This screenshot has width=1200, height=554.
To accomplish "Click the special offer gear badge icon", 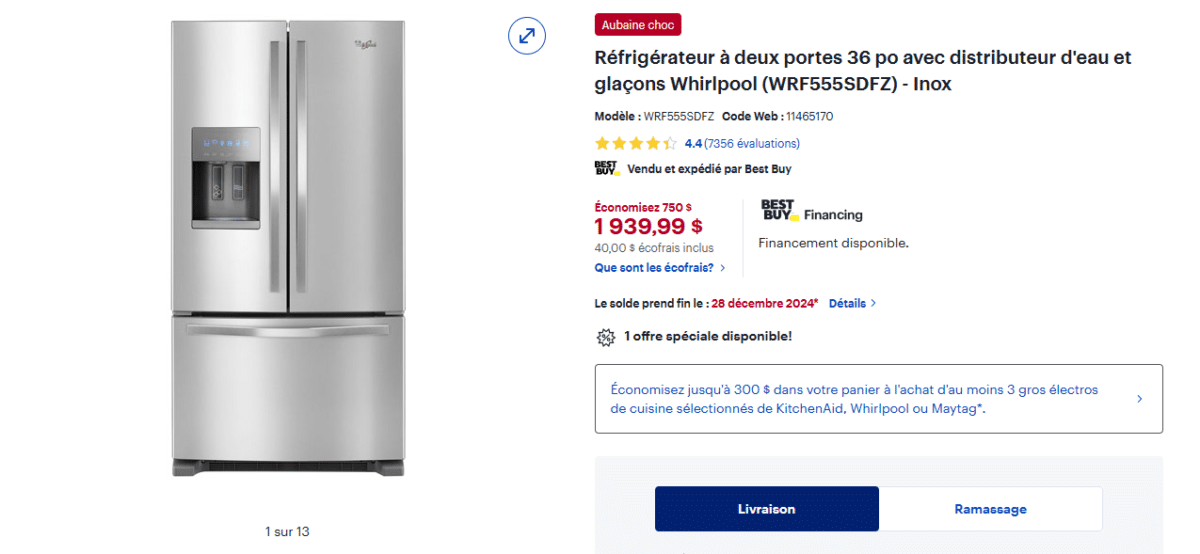I will (605, 337).
